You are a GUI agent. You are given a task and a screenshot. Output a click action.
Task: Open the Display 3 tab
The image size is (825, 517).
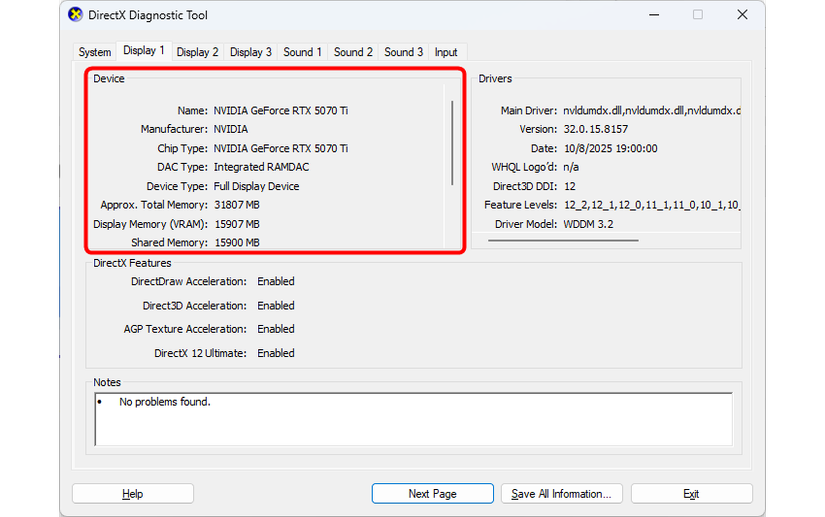[250, 52]
